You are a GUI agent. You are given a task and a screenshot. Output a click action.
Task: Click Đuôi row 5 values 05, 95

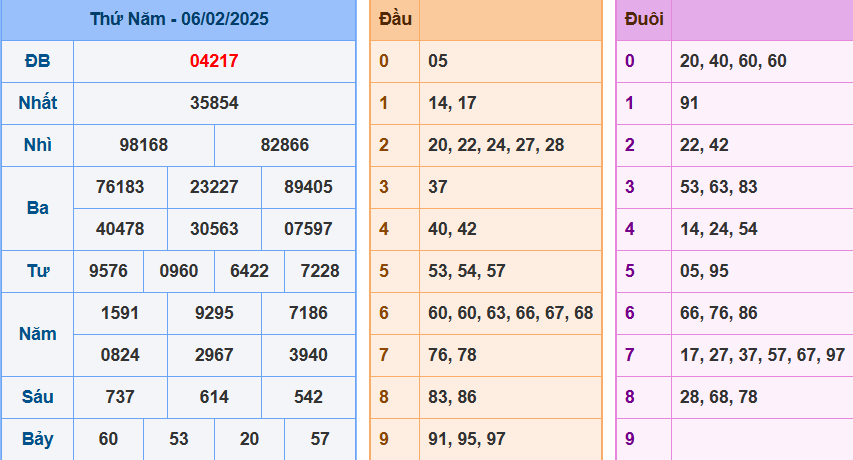[x=704, y=271]
